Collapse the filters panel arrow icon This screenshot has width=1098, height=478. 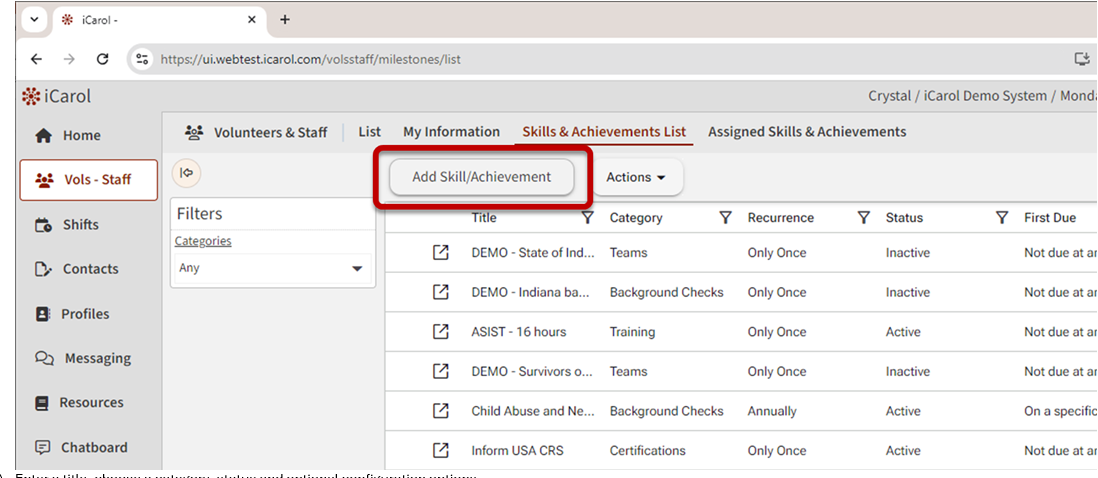coord(186,173)
